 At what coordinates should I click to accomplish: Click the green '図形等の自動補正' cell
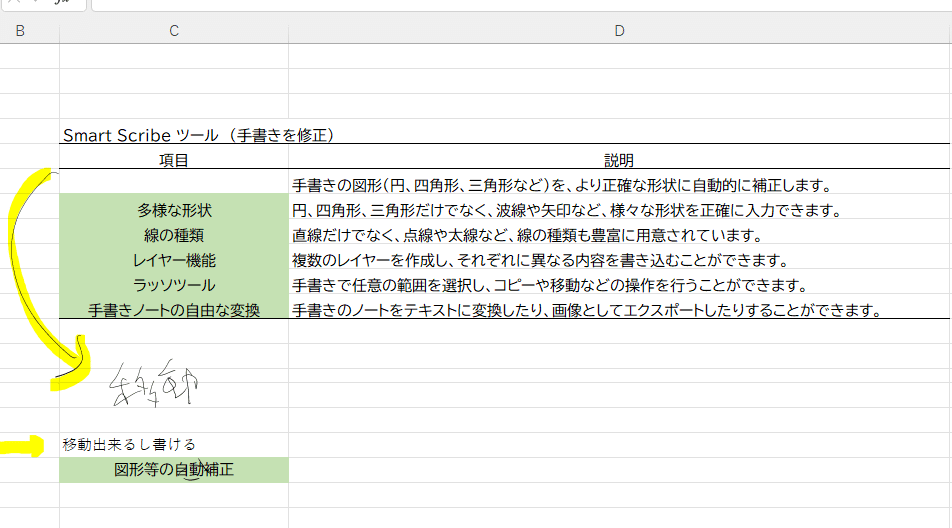(x=174, y=470)
